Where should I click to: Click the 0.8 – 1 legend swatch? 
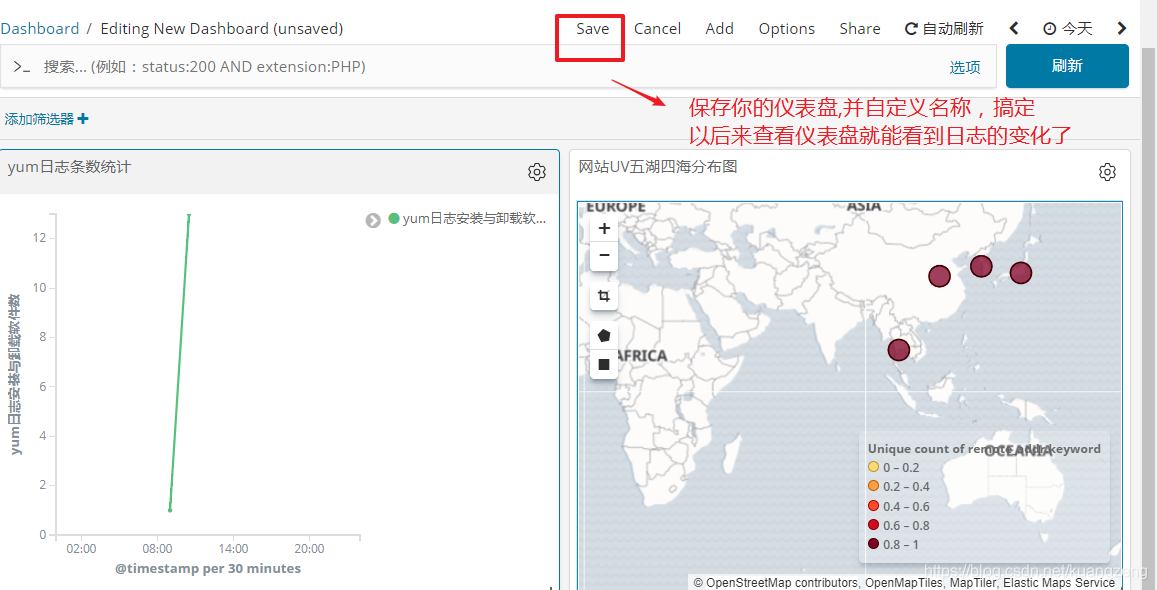pyautogui.click(x=874, y=544)
